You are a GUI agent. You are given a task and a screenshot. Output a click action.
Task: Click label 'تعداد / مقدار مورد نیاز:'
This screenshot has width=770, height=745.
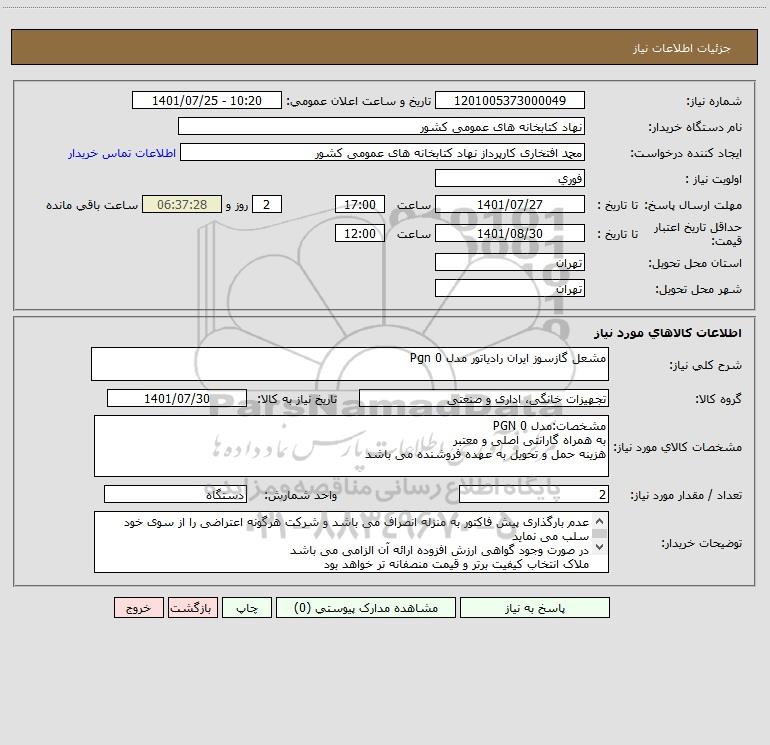pyautogui.click(x=686, y=496)
